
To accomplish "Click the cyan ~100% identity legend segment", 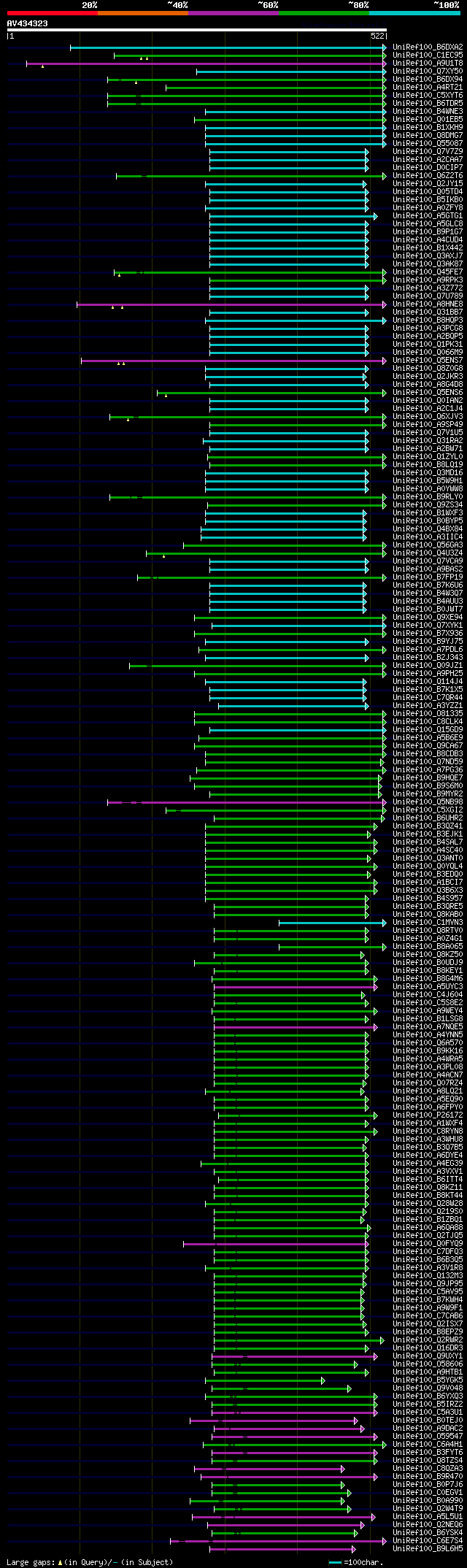I will (x=414, y=13).
